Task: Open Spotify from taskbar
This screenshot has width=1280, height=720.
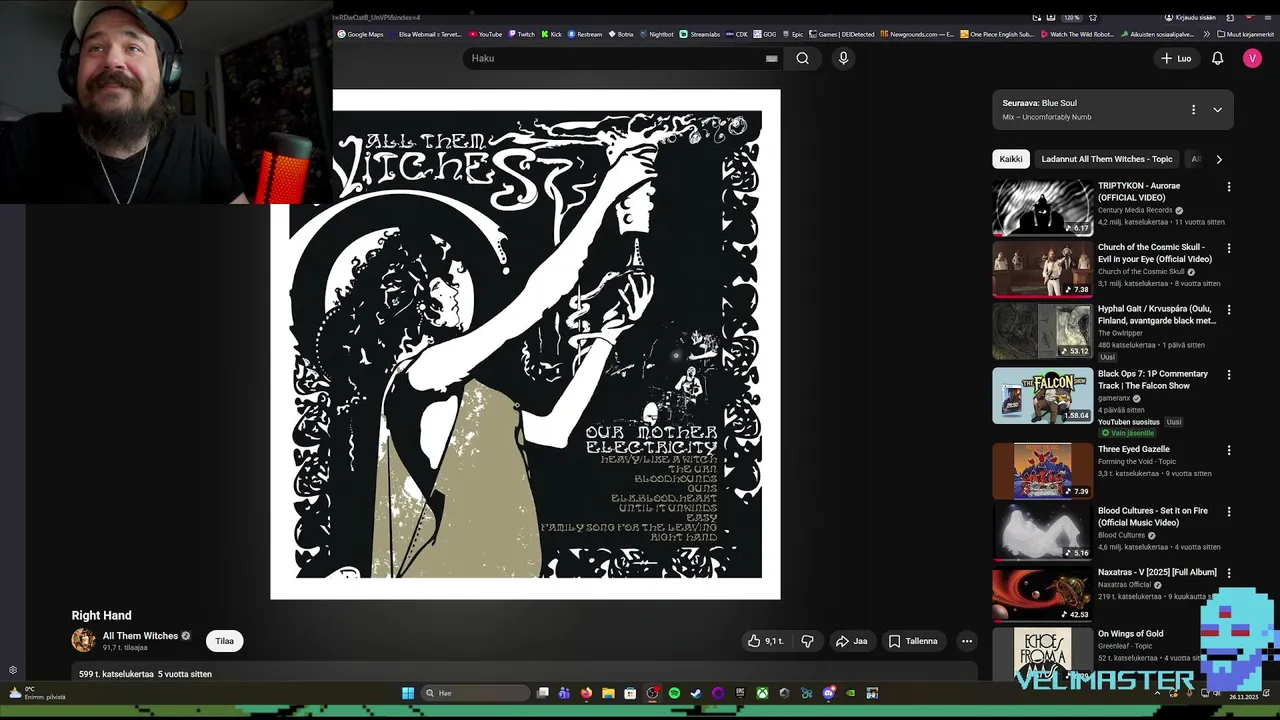Action: point(674,693)
